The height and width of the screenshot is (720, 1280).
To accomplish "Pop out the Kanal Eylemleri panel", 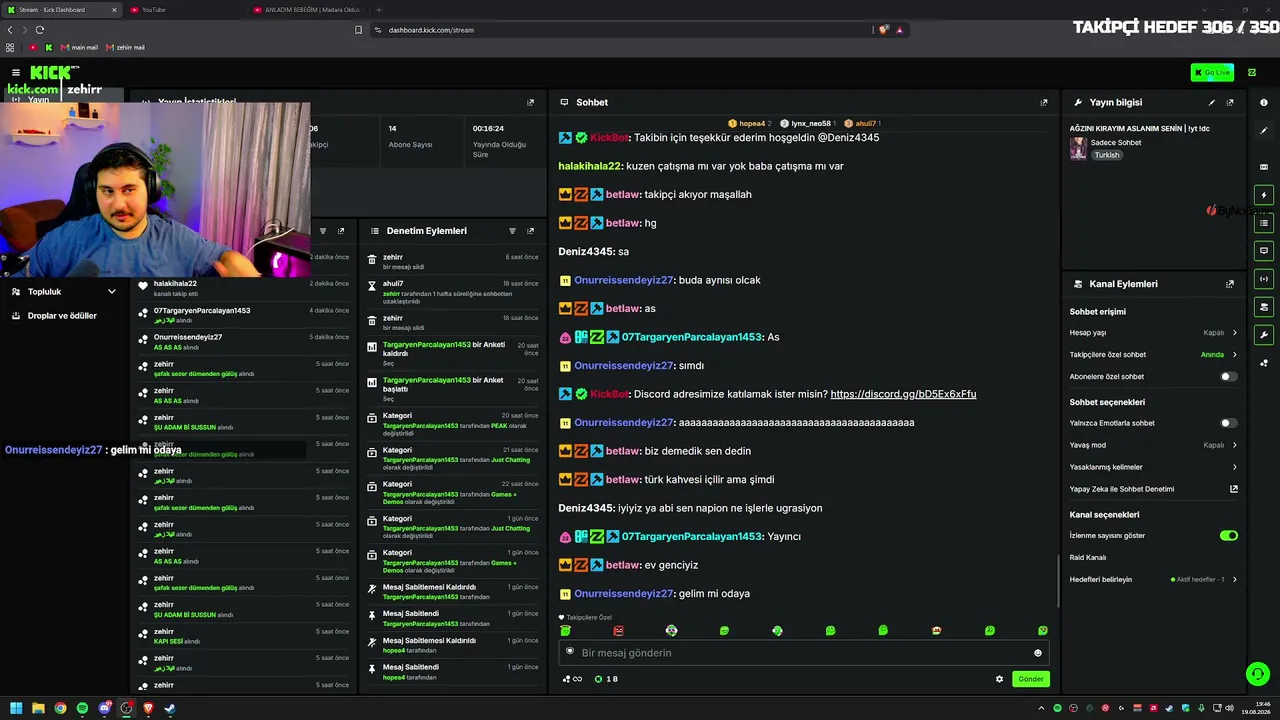I will pos(1230,284).
